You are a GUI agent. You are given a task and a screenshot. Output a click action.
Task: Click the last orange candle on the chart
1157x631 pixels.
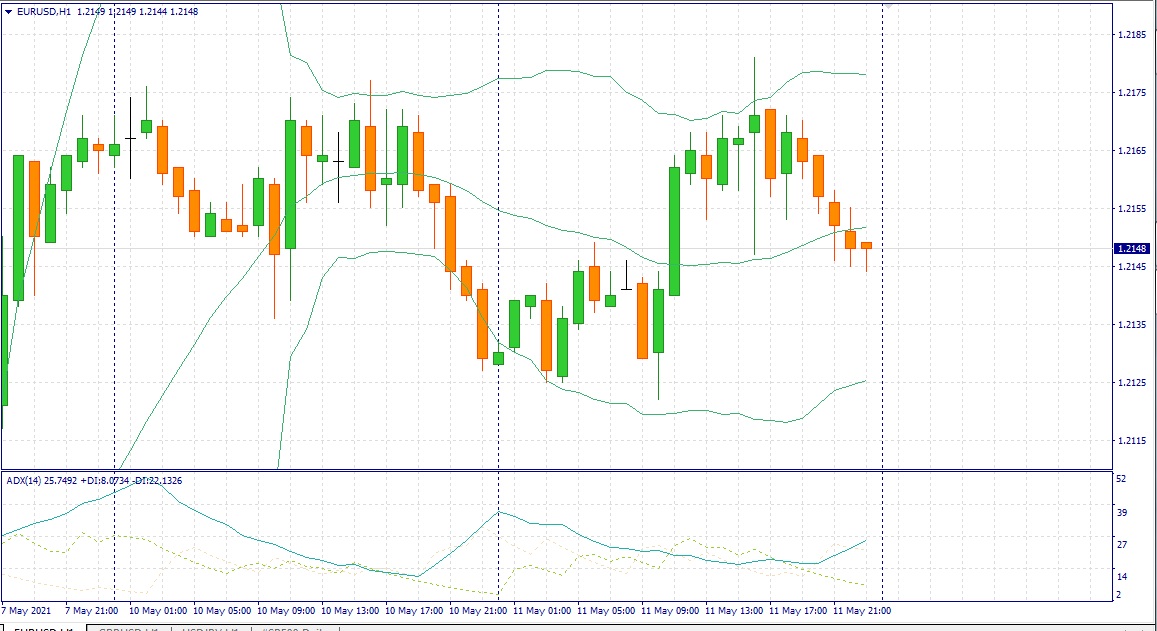point(866,246)
